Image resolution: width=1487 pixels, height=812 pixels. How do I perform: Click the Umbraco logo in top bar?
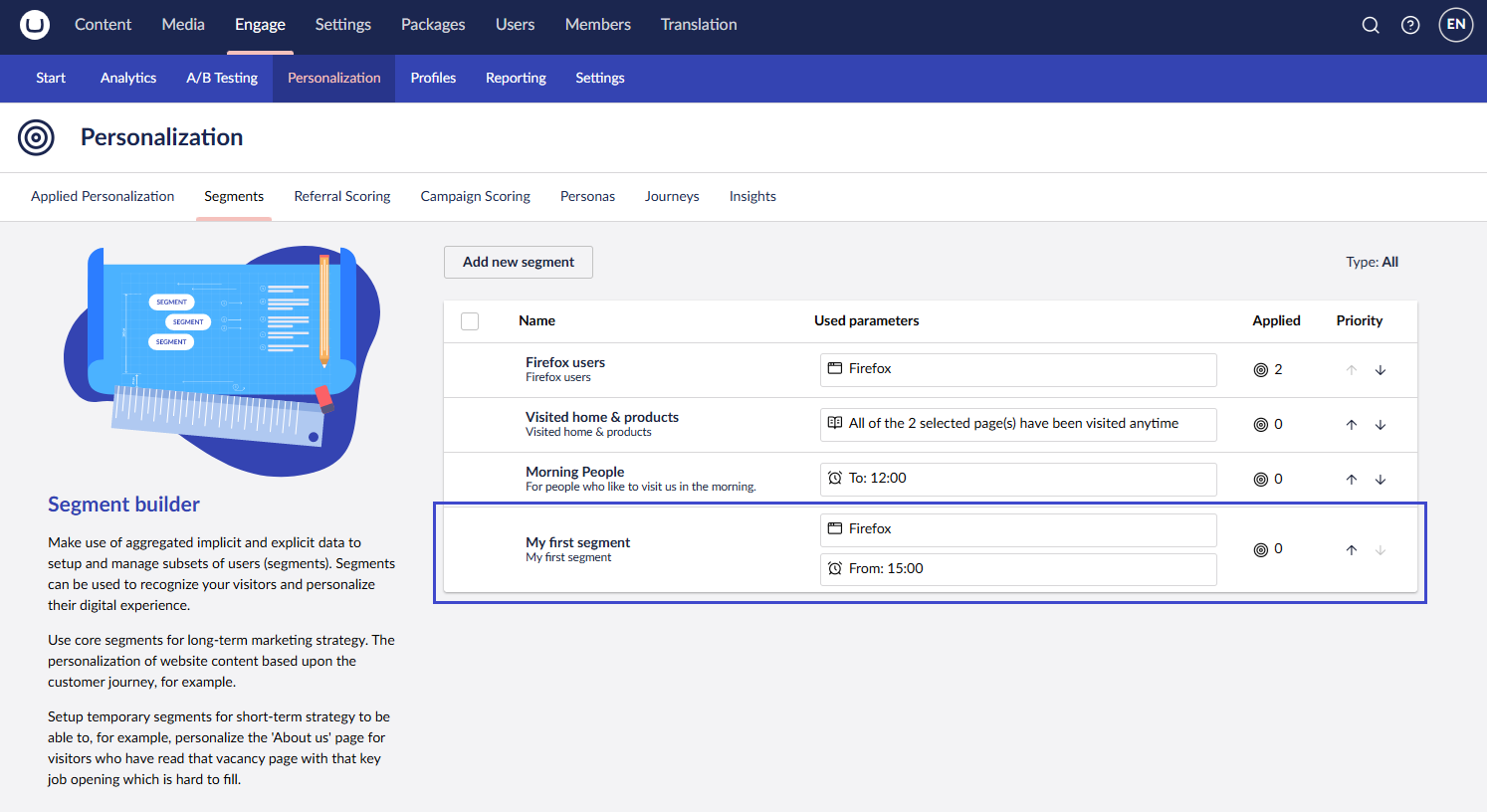(x=34, y=24)
